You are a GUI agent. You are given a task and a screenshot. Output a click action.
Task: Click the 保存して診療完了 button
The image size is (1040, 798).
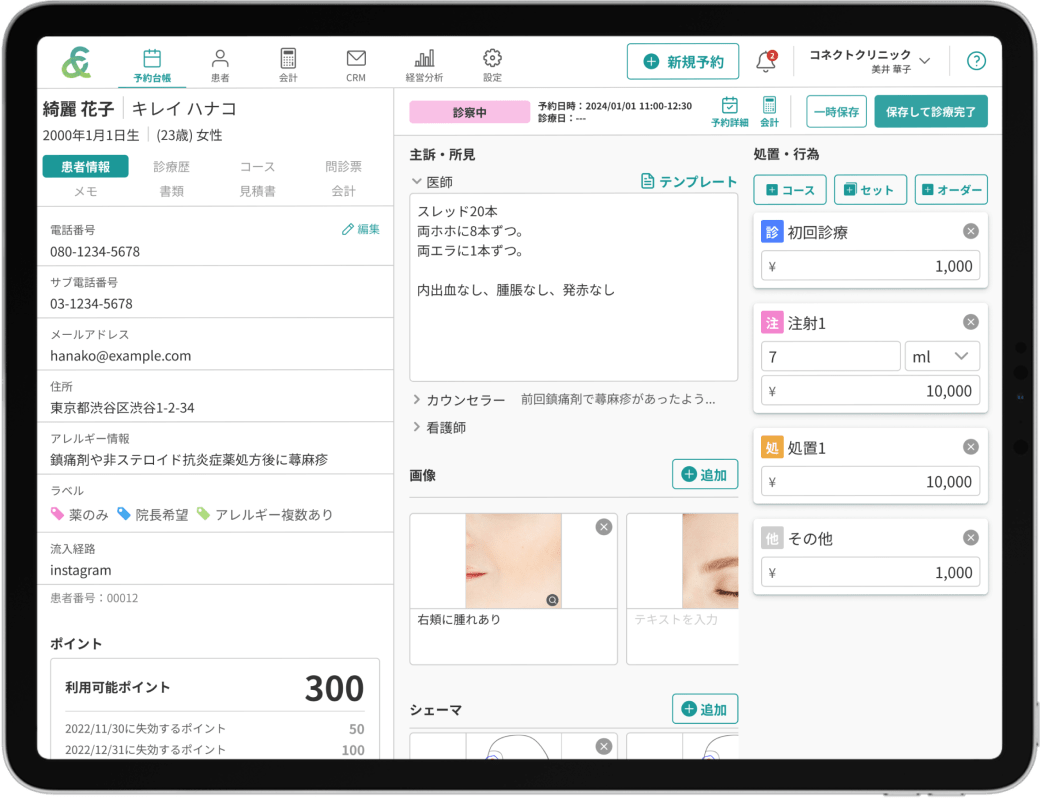click(931, 111)
